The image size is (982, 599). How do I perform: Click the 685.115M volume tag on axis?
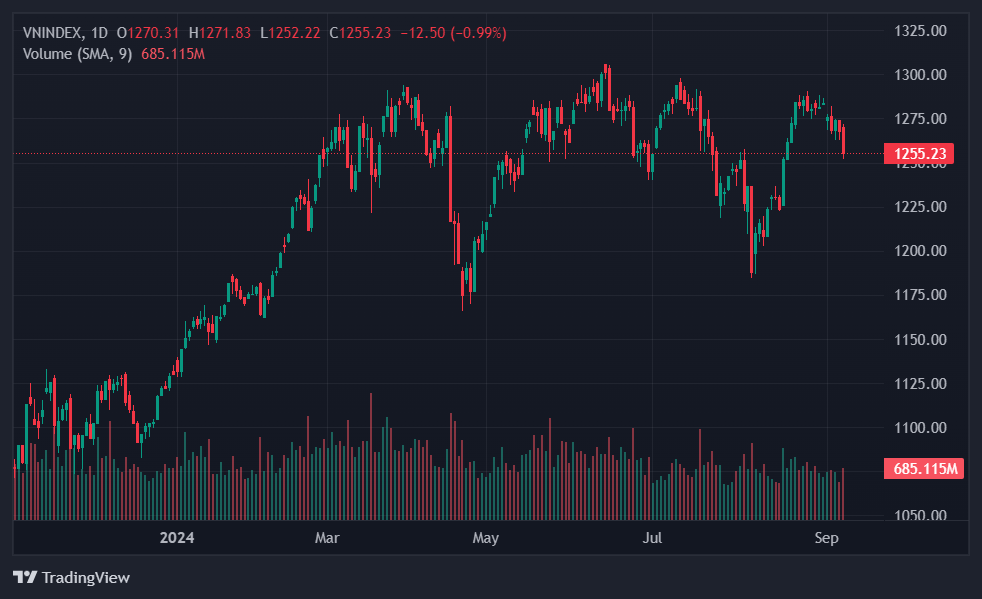point(924,468)
